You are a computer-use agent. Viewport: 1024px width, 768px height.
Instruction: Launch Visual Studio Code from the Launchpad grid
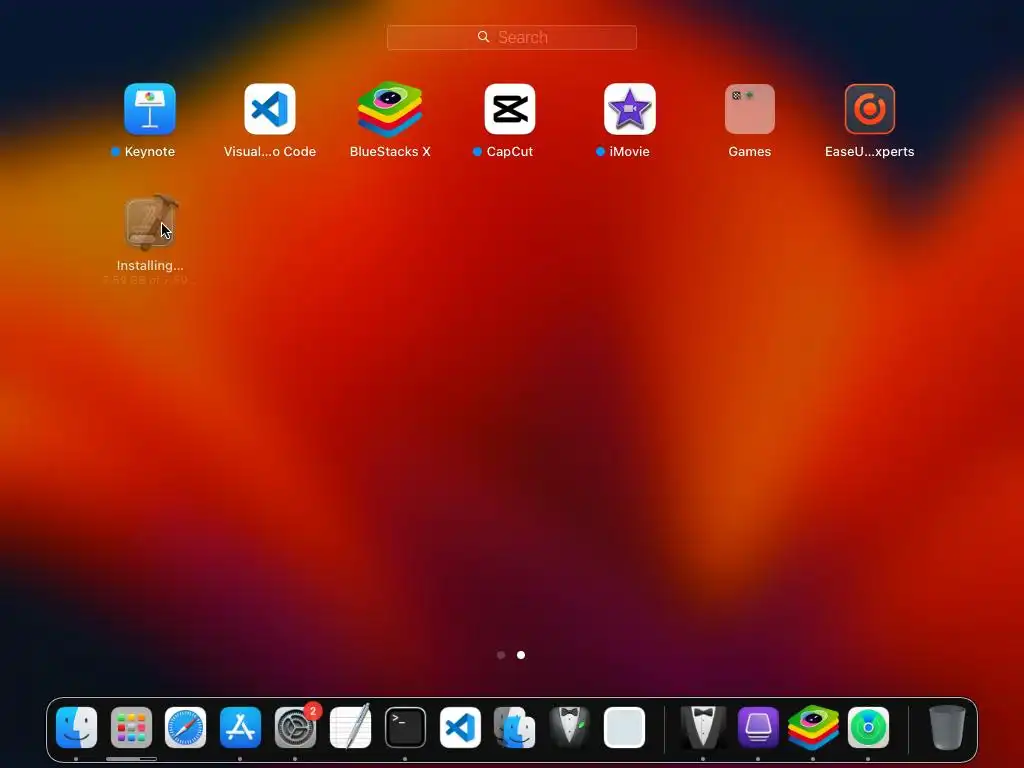click(x=270, y=108)
